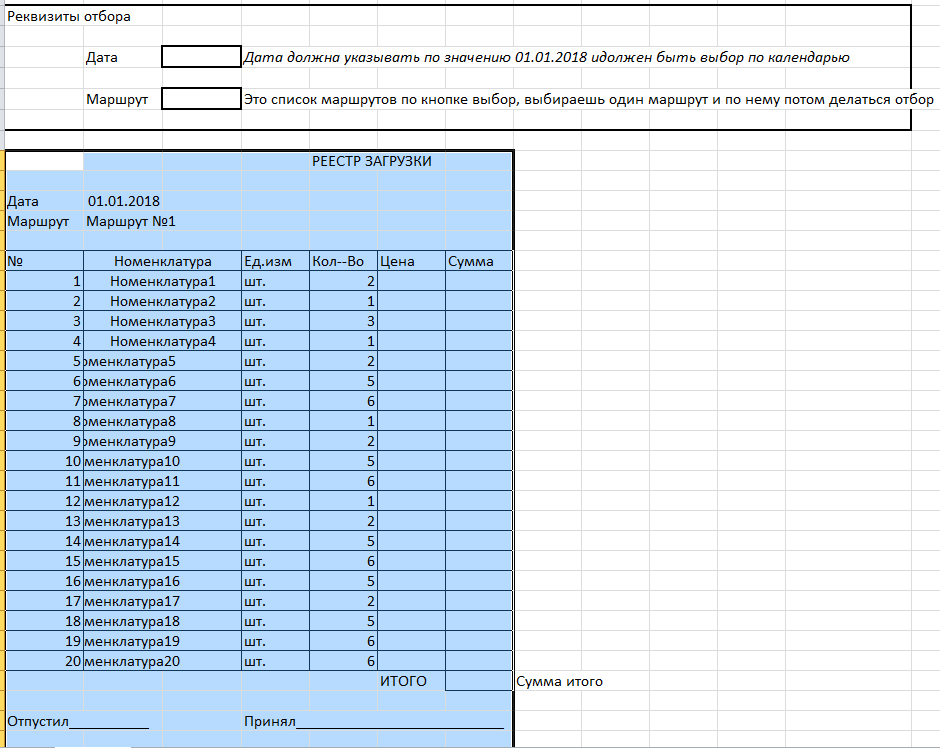Click the 'Сумма' column header cell

tap(471, 261)
